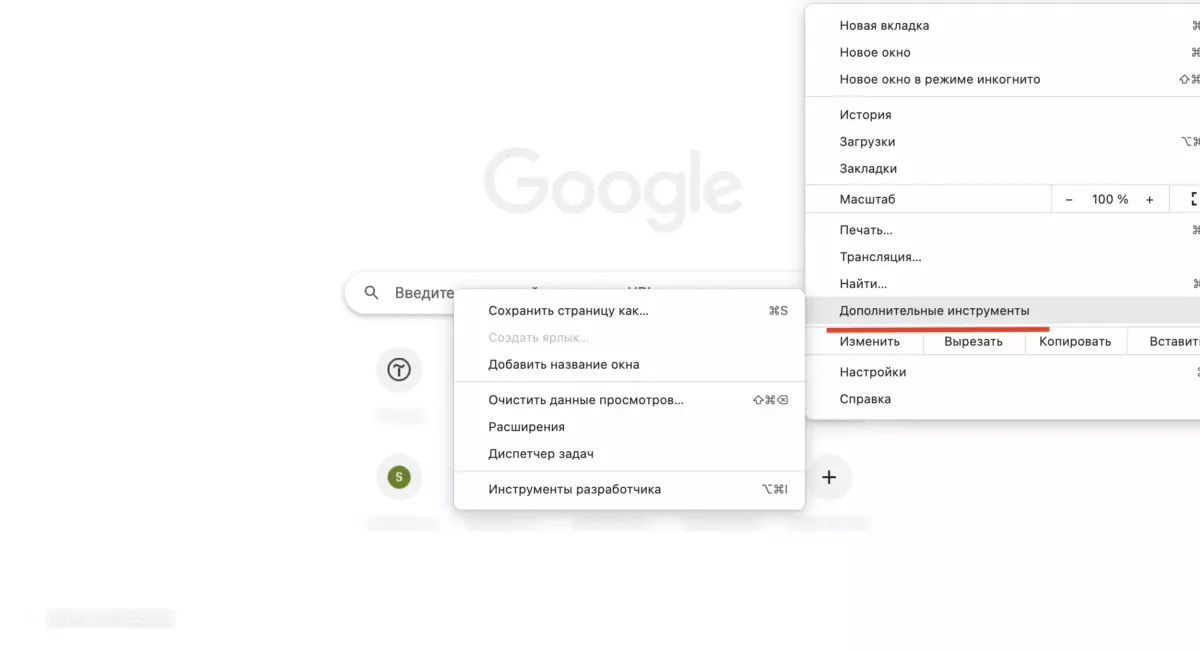Open 'Расширения' from the submenu
1200x651 pixels.
(629, 427)
